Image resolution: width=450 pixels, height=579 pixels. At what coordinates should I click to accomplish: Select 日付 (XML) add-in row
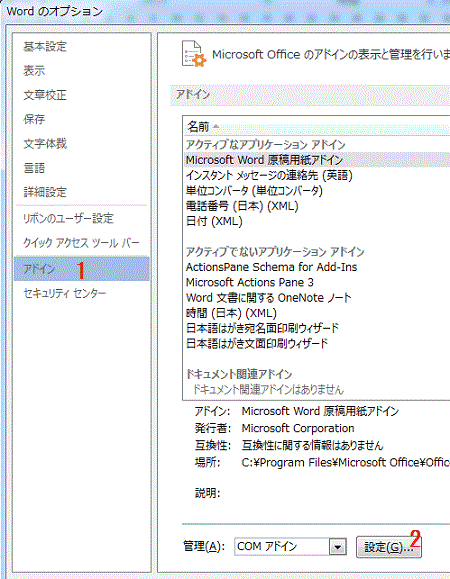coord(214,221)
